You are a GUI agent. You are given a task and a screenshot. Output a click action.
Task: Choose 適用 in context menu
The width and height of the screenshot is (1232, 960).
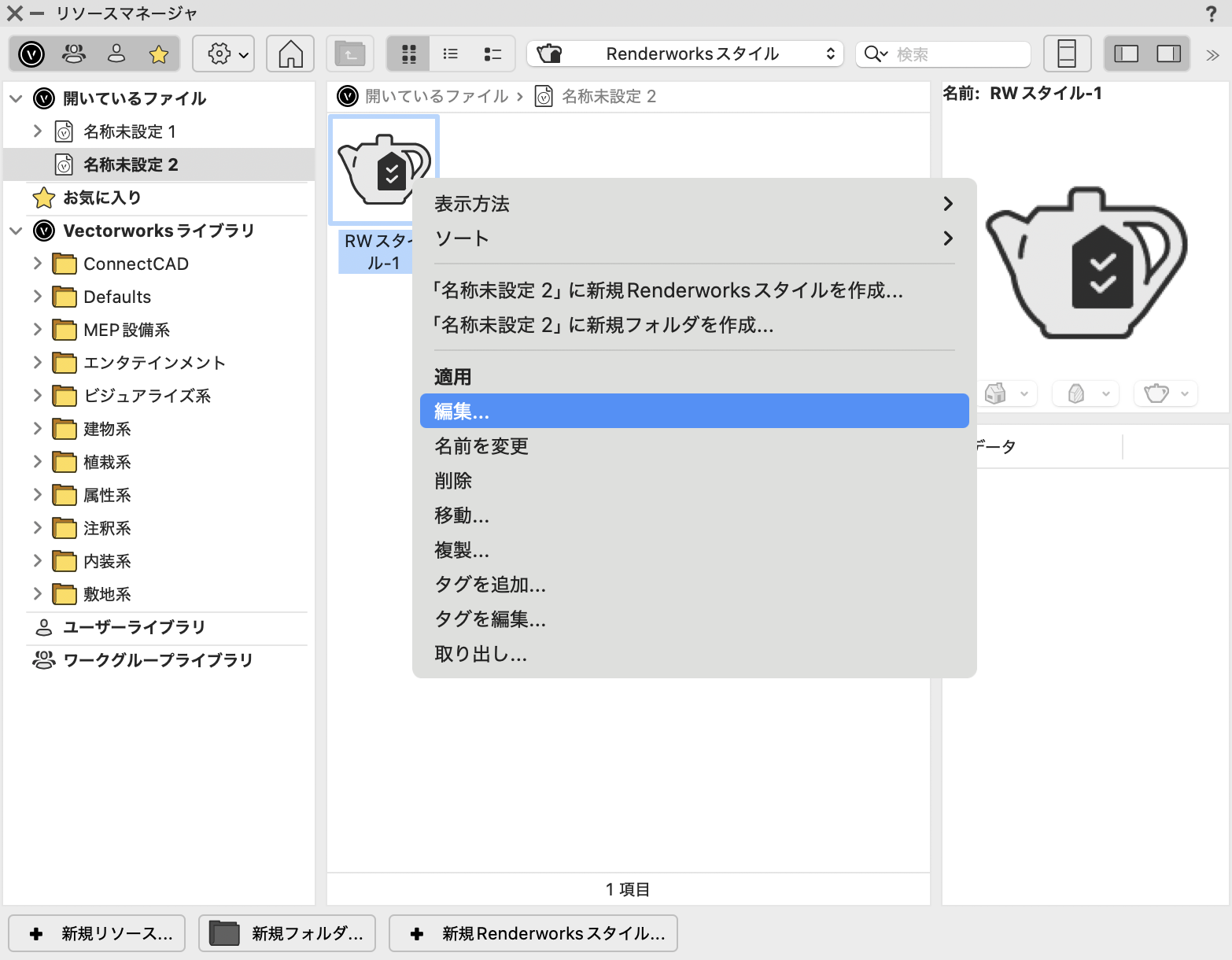694,377
